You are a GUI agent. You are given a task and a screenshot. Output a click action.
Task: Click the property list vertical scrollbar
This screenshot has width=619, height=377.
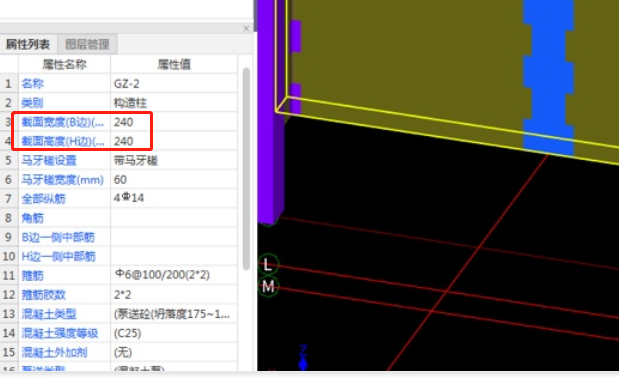tap(246, 169)
